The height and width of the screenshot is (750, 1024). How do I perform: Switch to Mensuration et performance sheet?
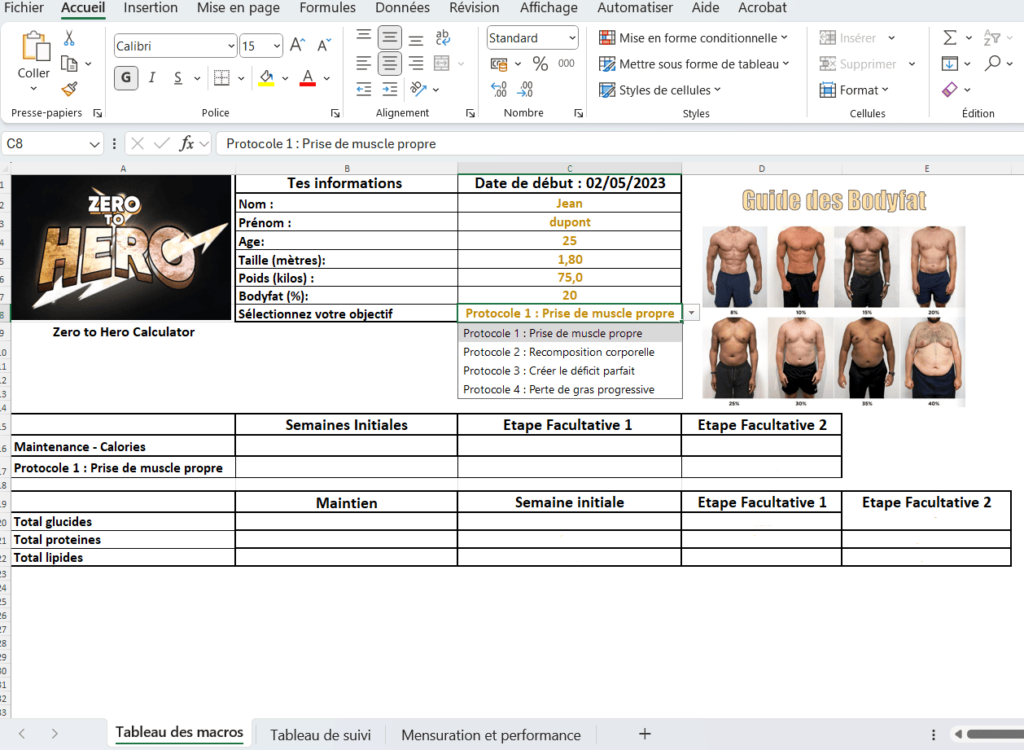491,735
